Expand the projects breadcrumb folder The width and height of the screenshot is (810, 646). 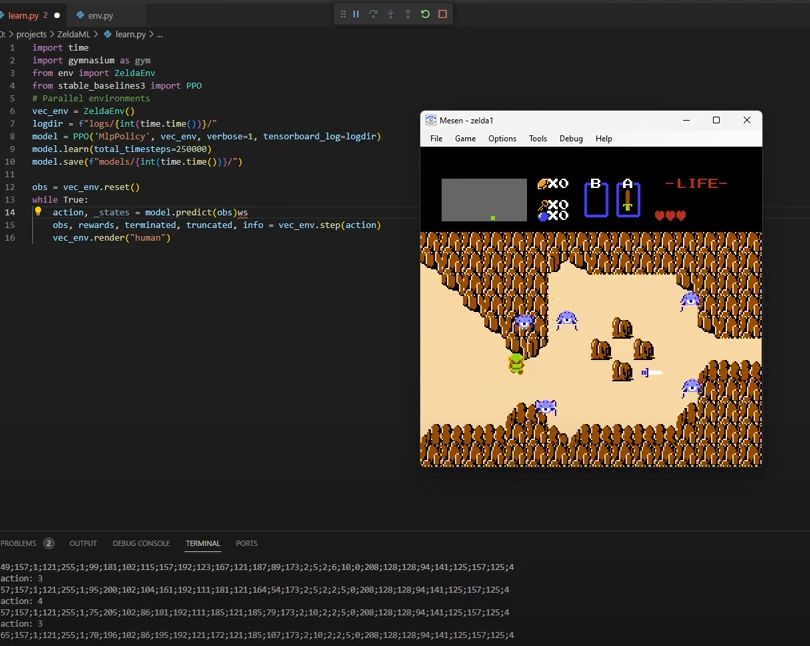click(31, 34)
